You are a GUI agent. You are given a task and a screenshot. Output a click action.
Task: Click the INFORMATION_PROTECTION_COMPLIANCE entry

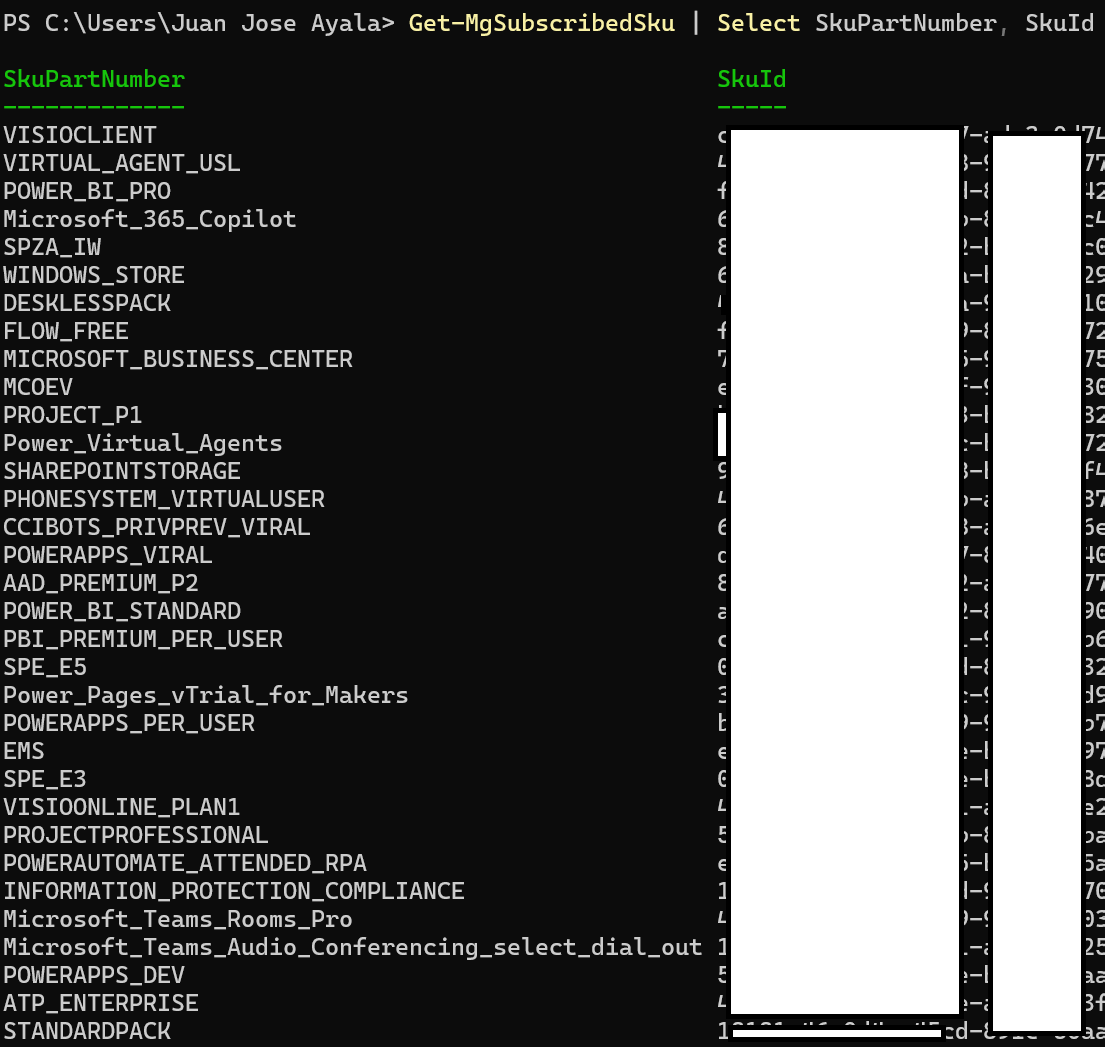pos(234,891)
